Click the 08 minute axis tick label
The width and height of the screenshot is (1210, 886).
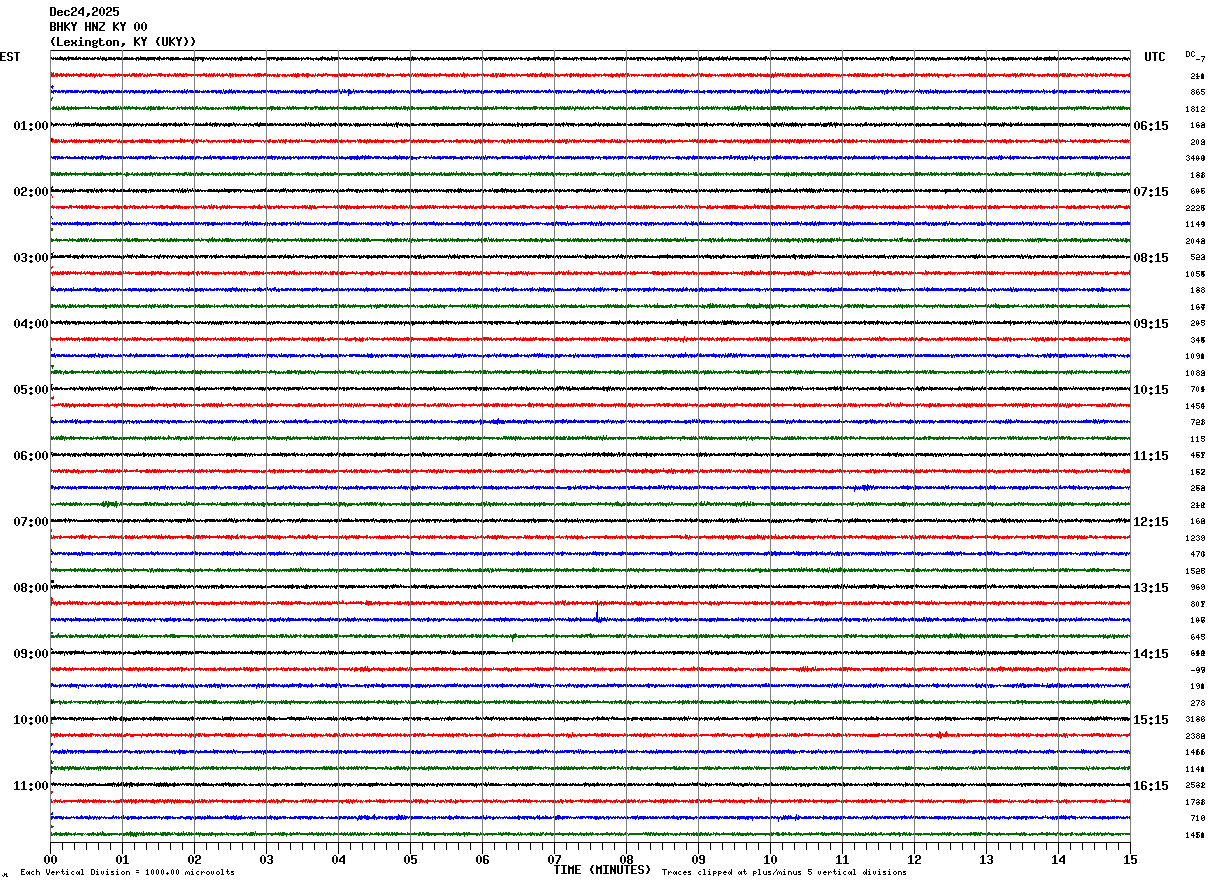tap(626, 859)
